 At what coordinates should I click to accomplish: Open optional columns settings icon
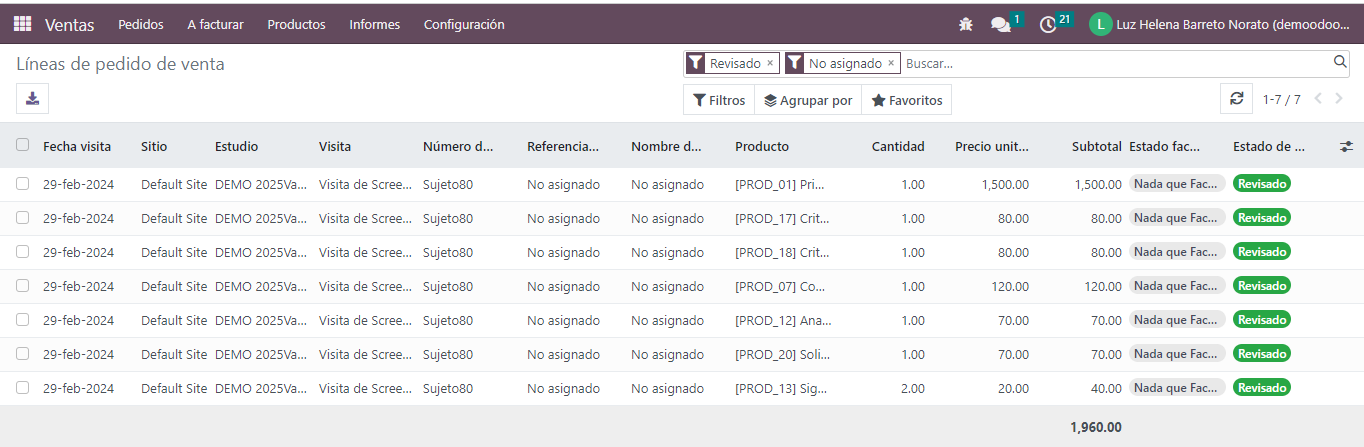point(1346,146)
